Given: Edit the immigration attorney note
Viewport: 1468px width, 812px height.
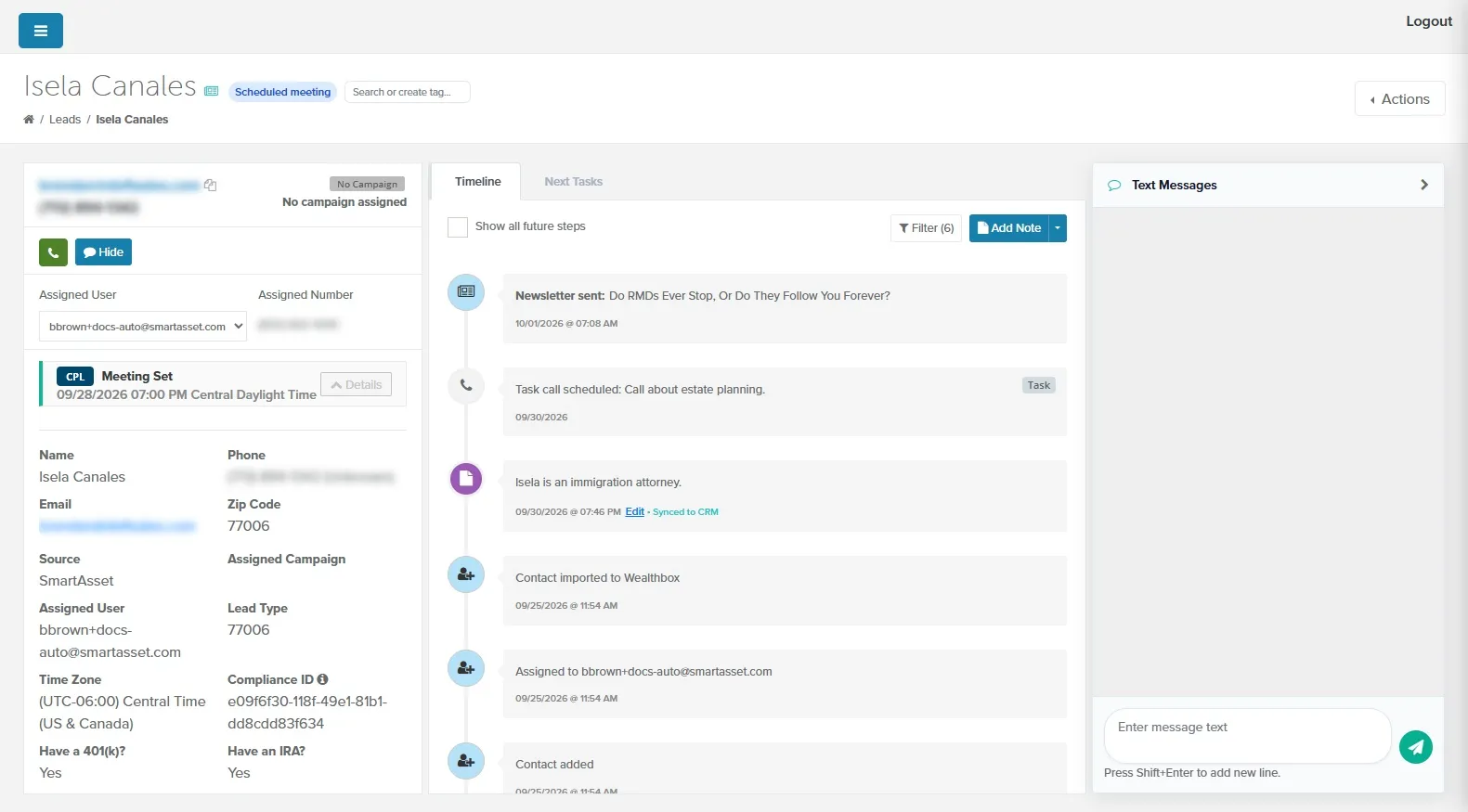Looking at the screenshot, I should tap(635, 512).
